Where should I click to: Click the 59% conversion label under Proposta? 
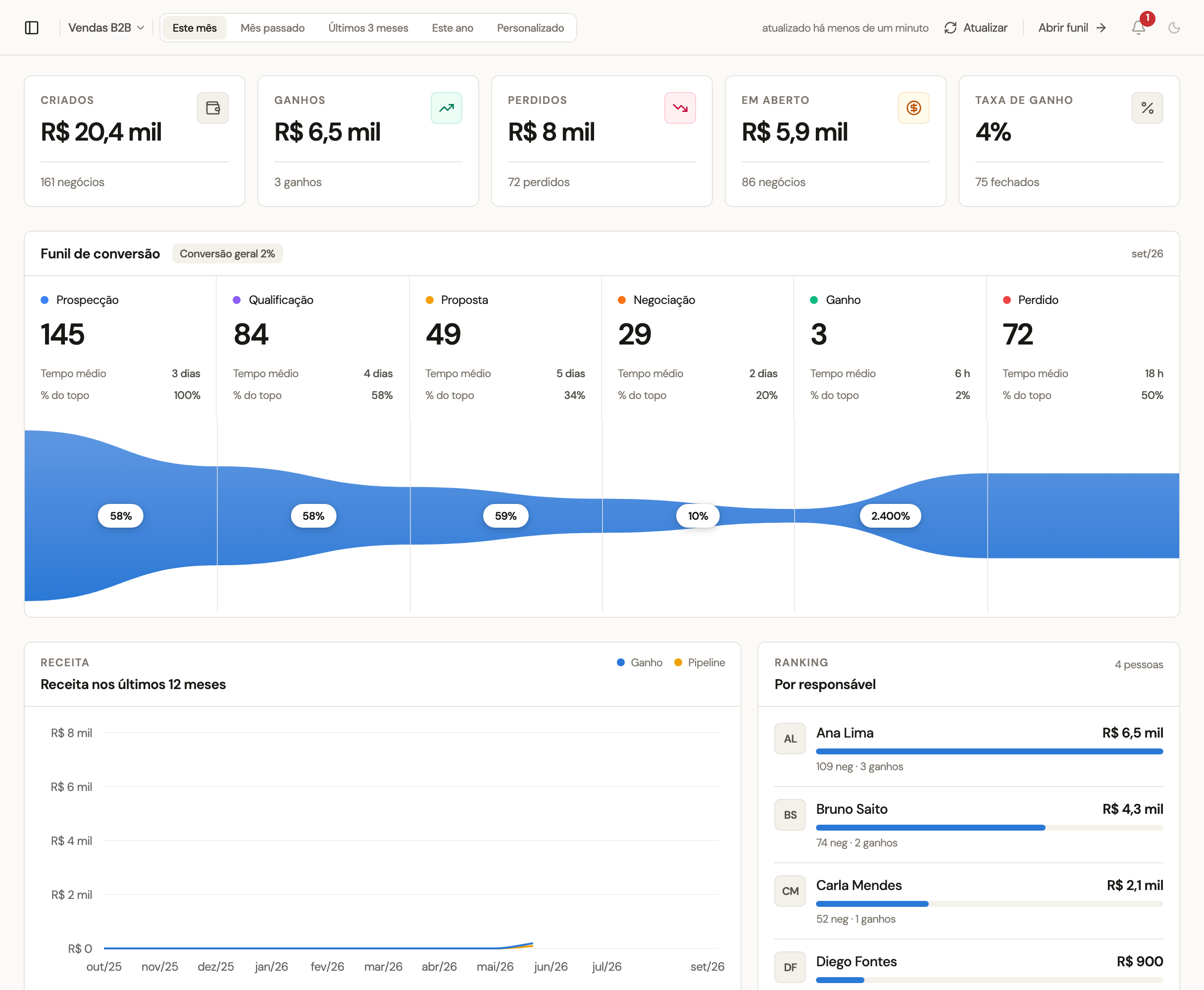pos(505,516)
